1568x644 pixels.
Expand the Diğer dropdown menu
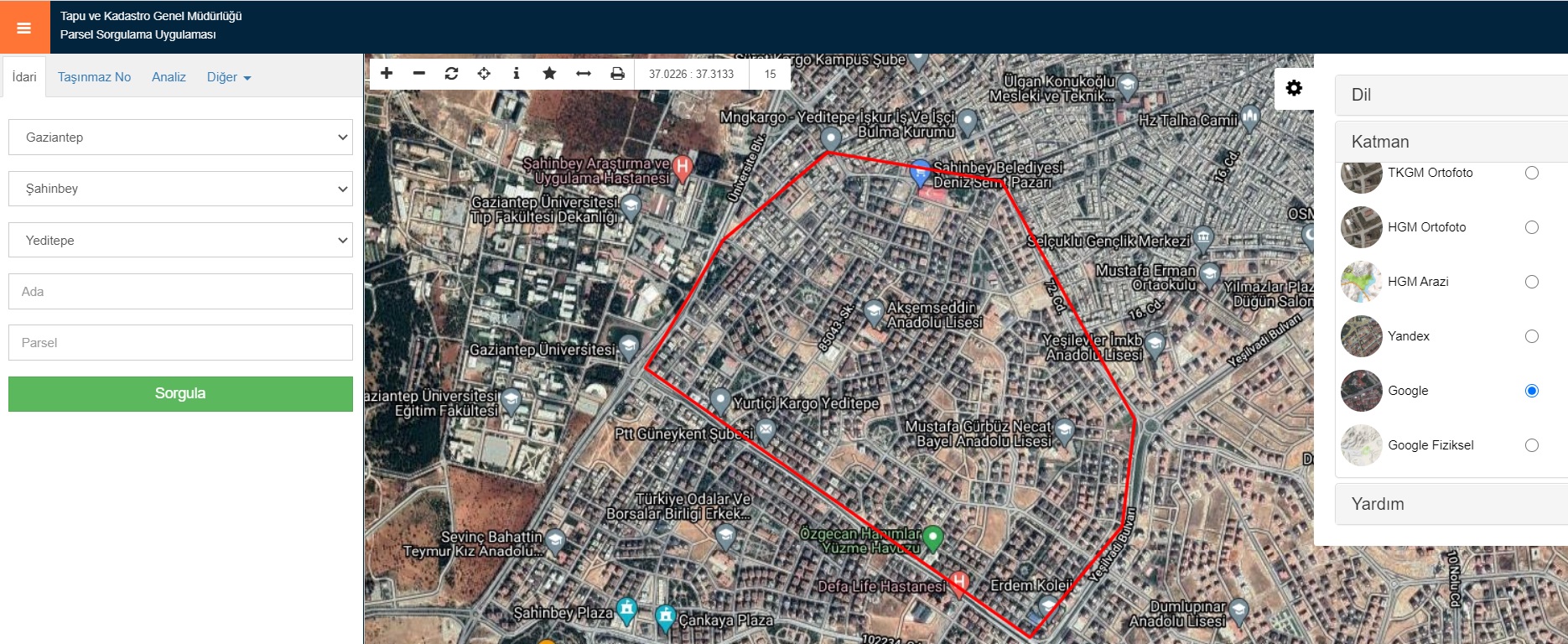pos(229,77)
